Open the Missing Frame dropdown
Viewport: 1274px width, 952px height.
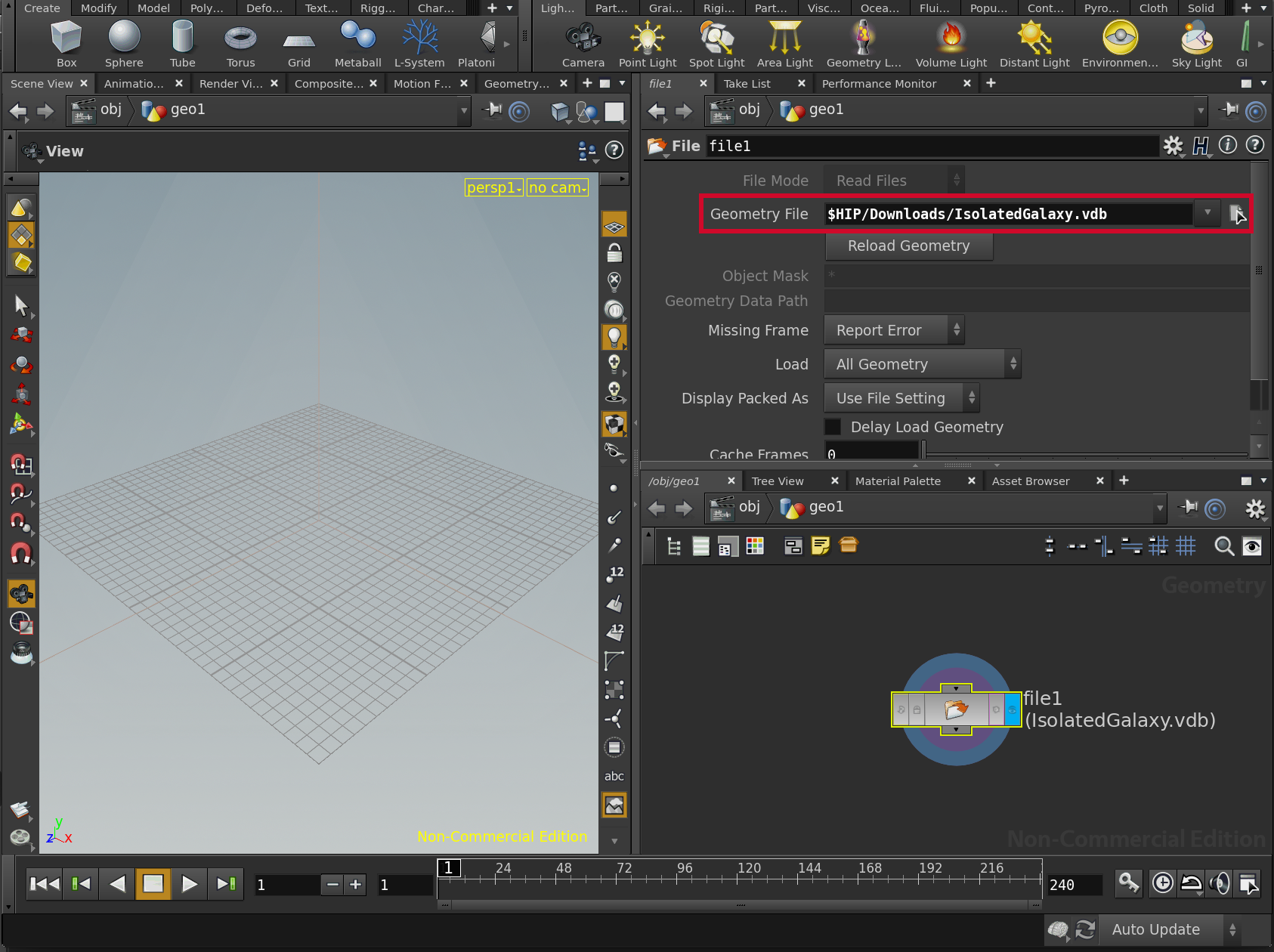point(894,330)
